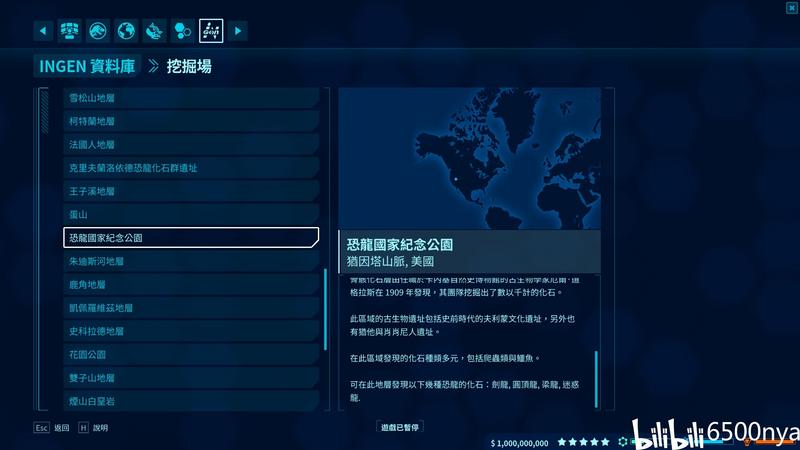The height and width of the screenshot is (450, 800).
Task: Select highlighted 恐龍國家紀念公園 entry
Action: tap(191, 238)
